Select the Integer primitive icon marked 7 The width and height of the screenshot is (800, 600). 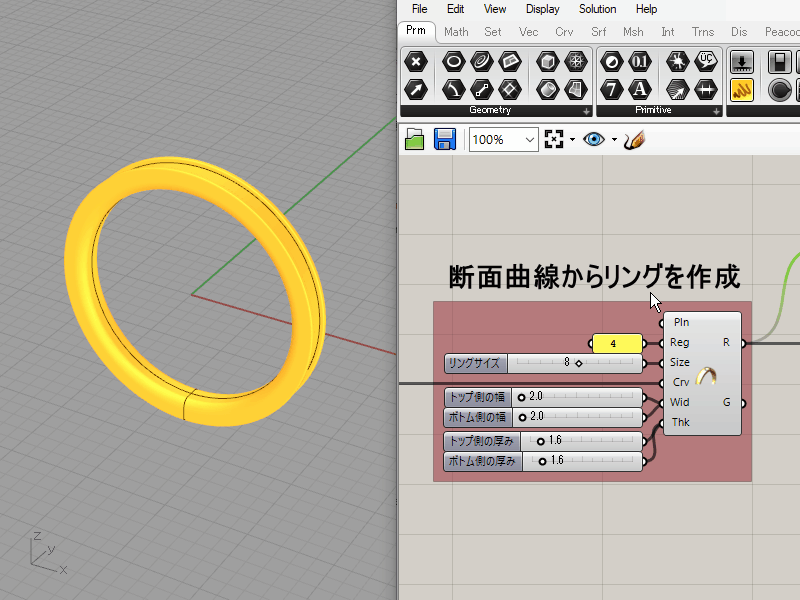[x=610, y=89]
